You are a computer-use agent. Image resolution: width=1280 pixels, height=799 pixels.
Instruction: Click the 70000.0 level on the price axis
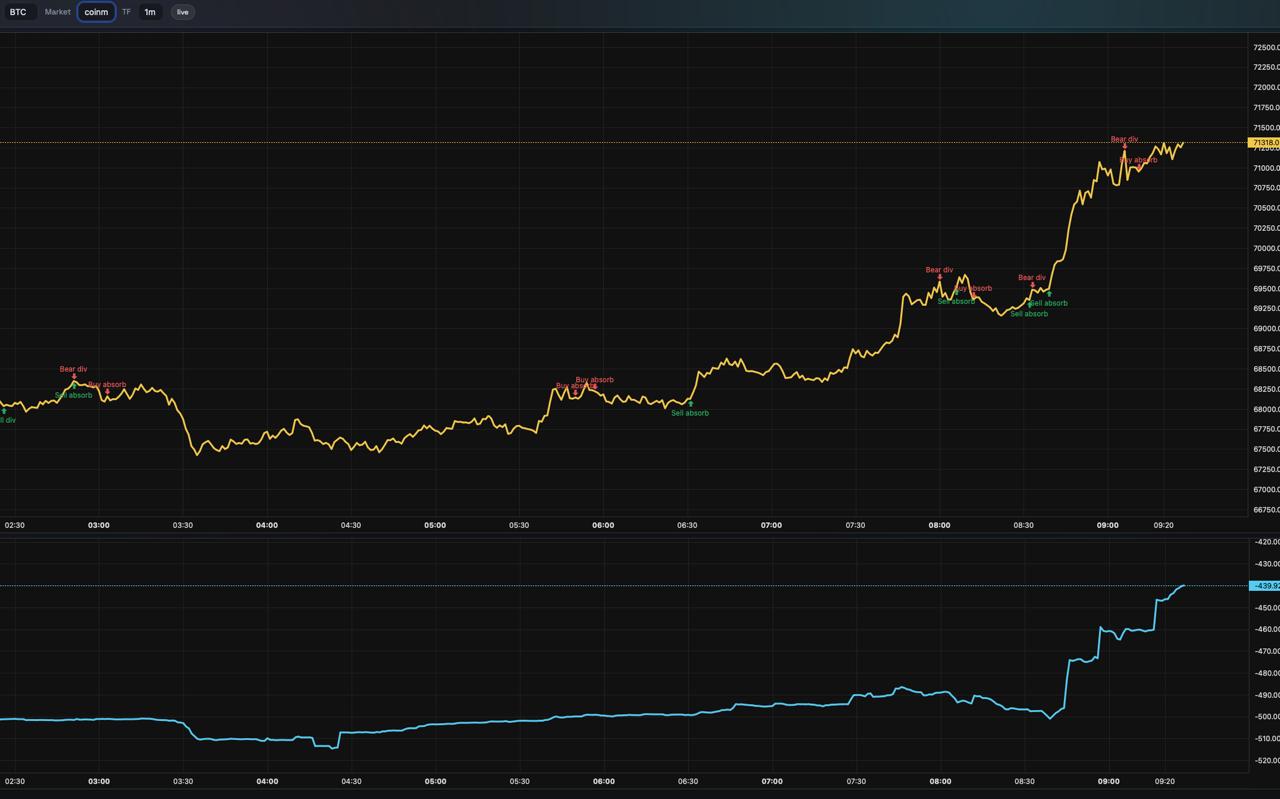click(x=1265, y=249)
